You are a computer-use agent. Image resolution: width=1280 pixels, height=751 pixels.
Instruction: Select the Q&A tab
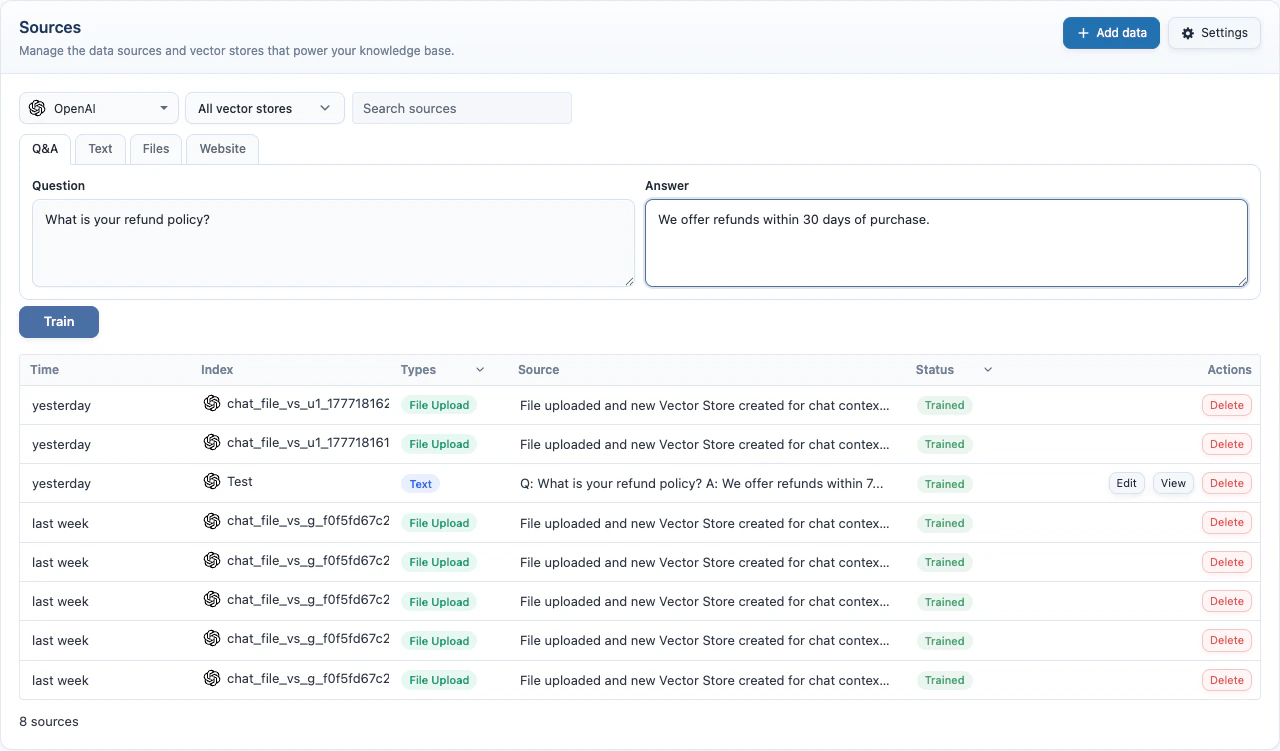(44, 148)
